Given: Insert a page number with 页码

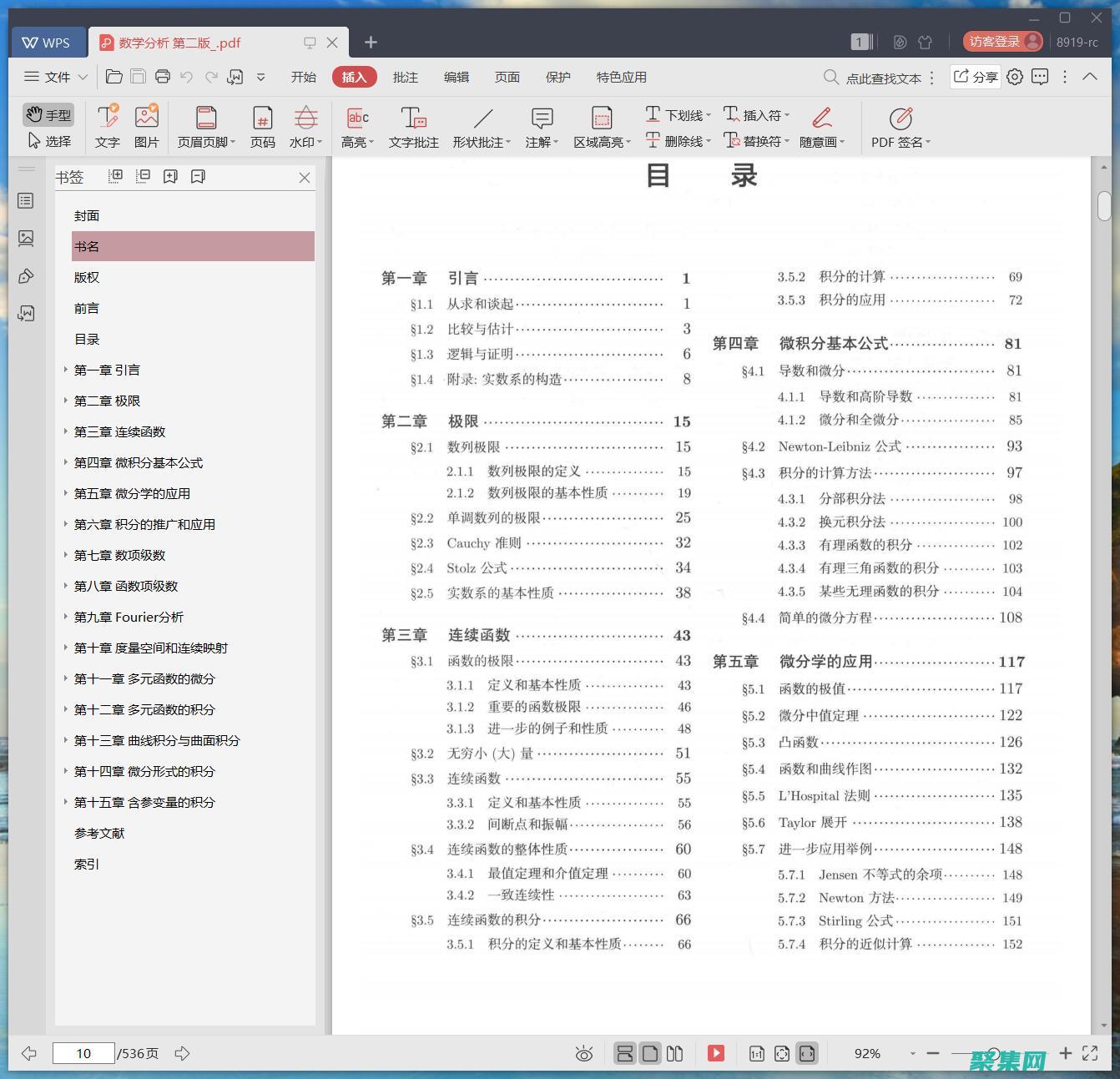Looking at the screenshot, I should pos(262,127).
